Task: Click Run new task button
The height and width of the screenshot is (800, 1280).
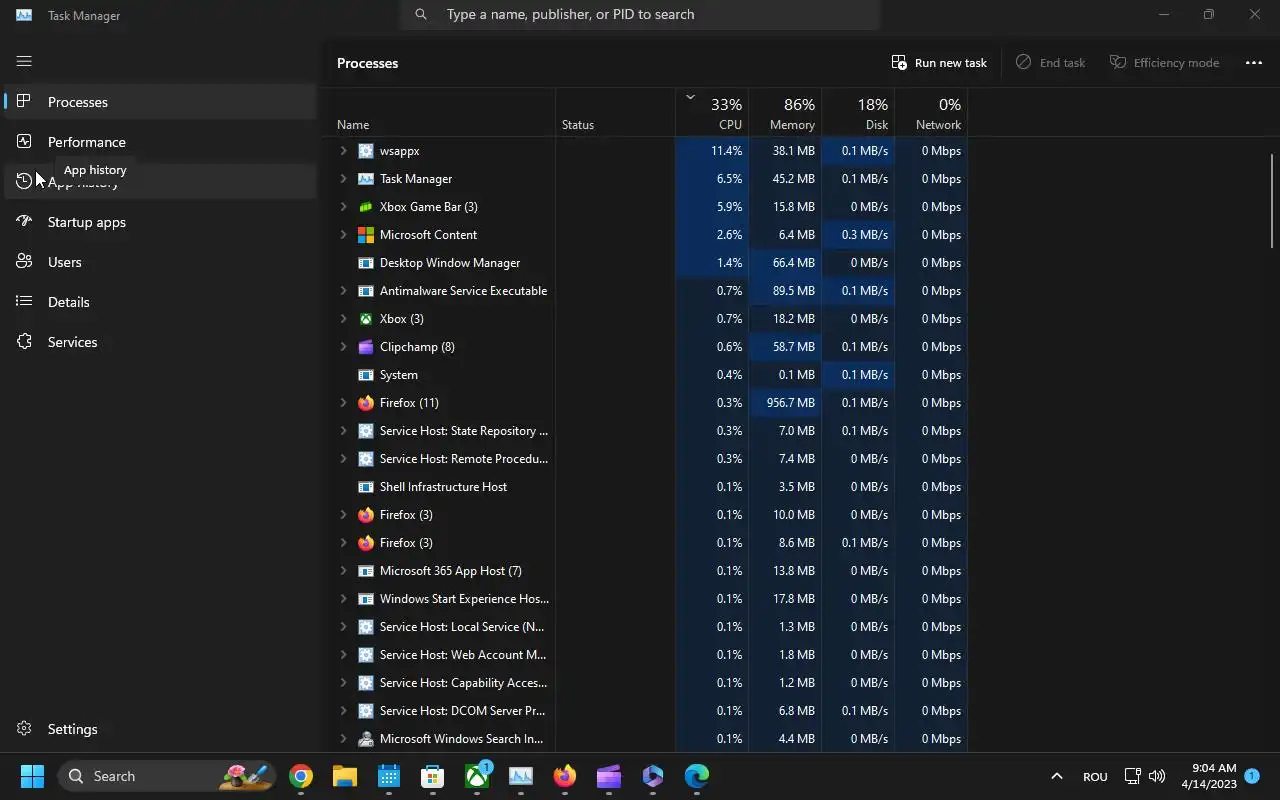Action: click(939, 63)
